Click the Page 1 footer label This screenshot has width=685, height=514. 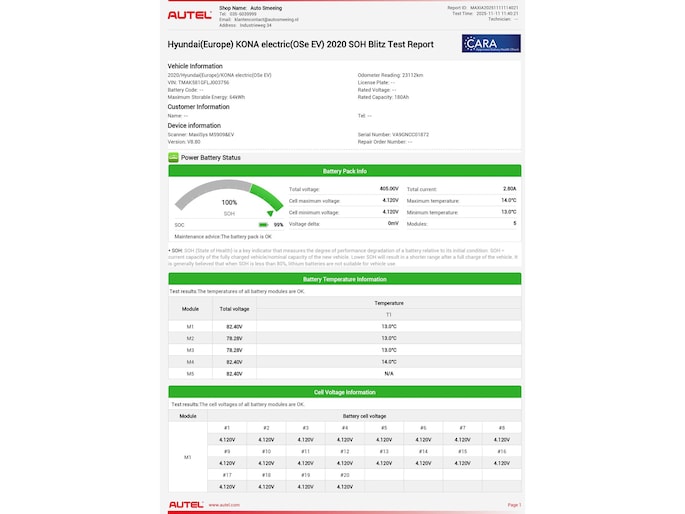[x=514, y=505]
